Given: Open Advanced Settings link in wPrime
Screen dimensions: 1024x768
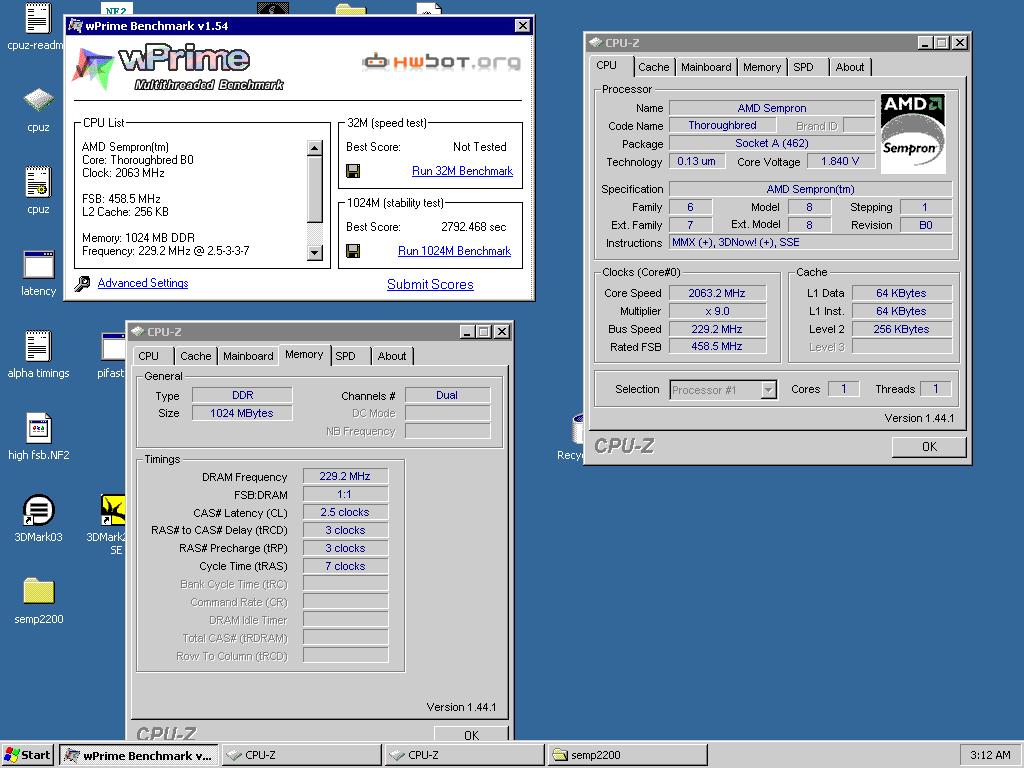Looking at the screenshot, I should 143,283.
